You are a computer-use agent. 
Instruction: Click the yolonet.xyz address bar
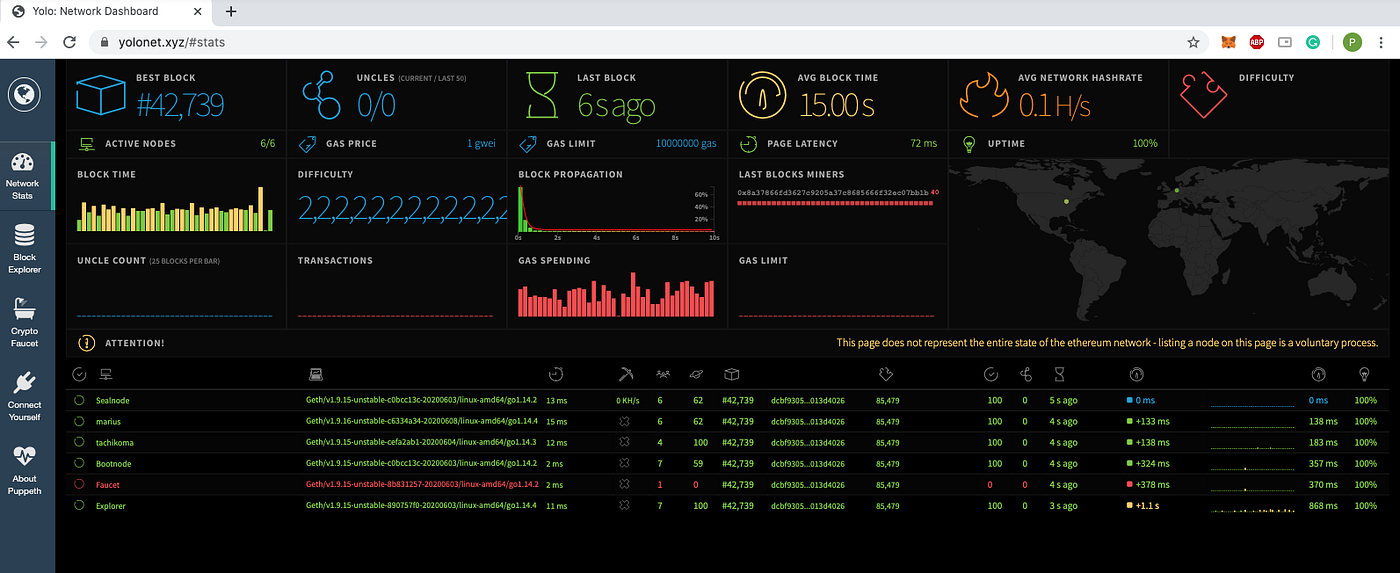640,43
